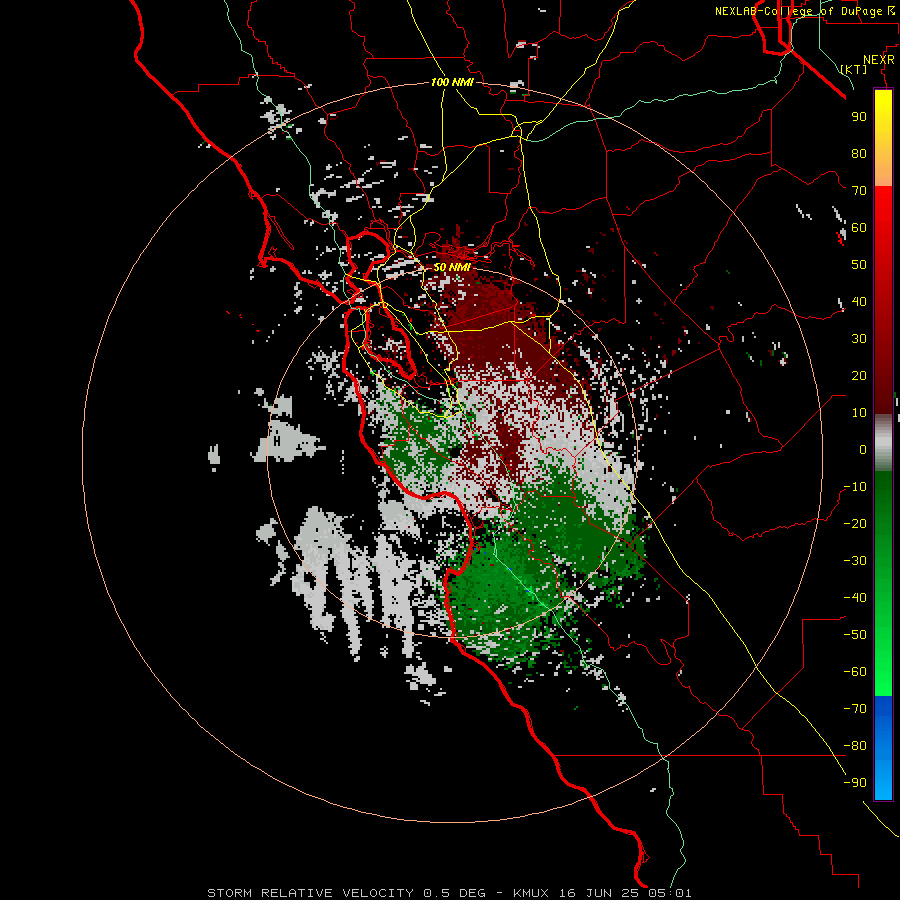The image size is (900, 900).
Task: Click the 100 NMI range ring label
Action: [x=452, y=82]
